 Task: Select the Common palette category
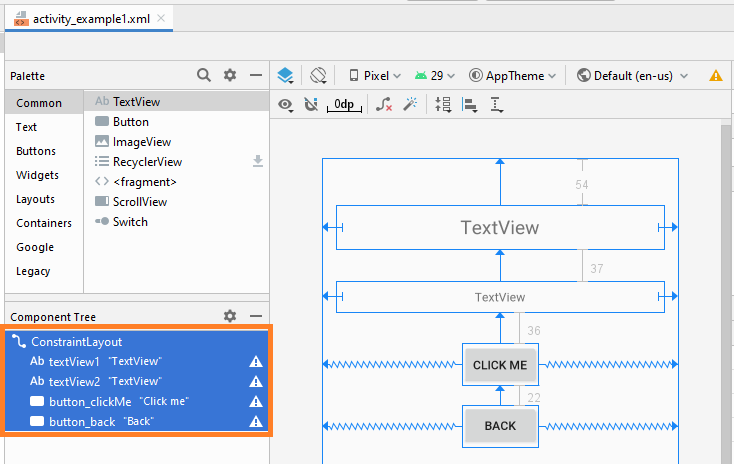coord(44,103)
